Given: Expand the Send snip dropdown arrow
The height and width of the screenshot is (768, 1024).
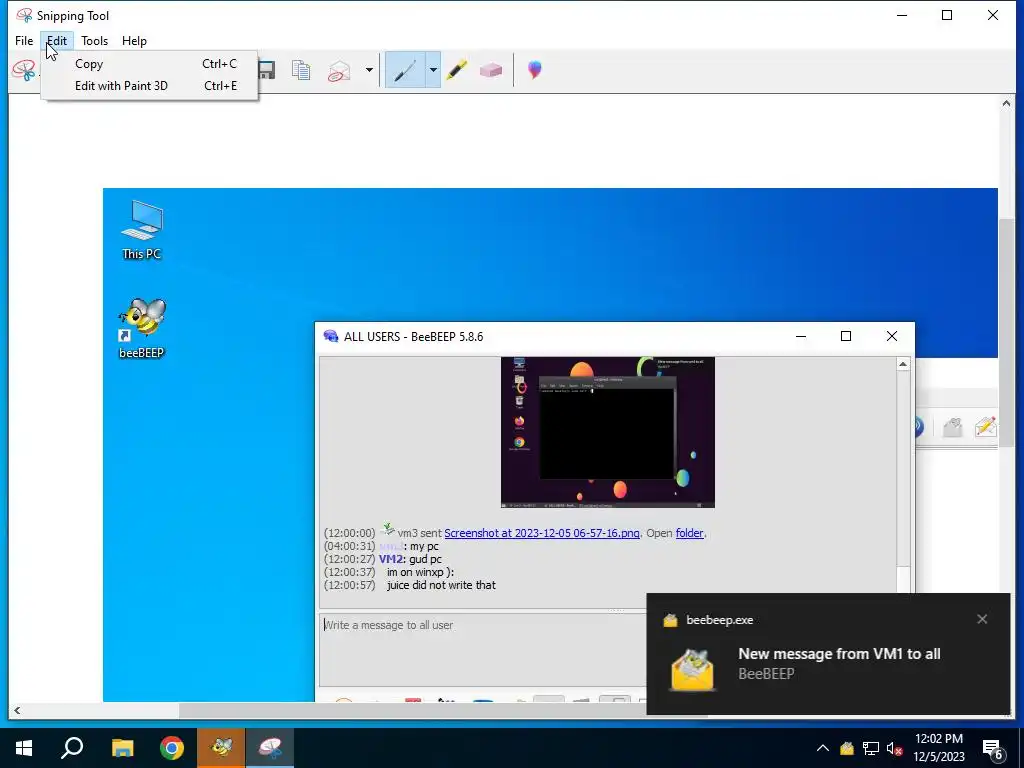Looking at the screenshot, I should [x=369, y=70].
